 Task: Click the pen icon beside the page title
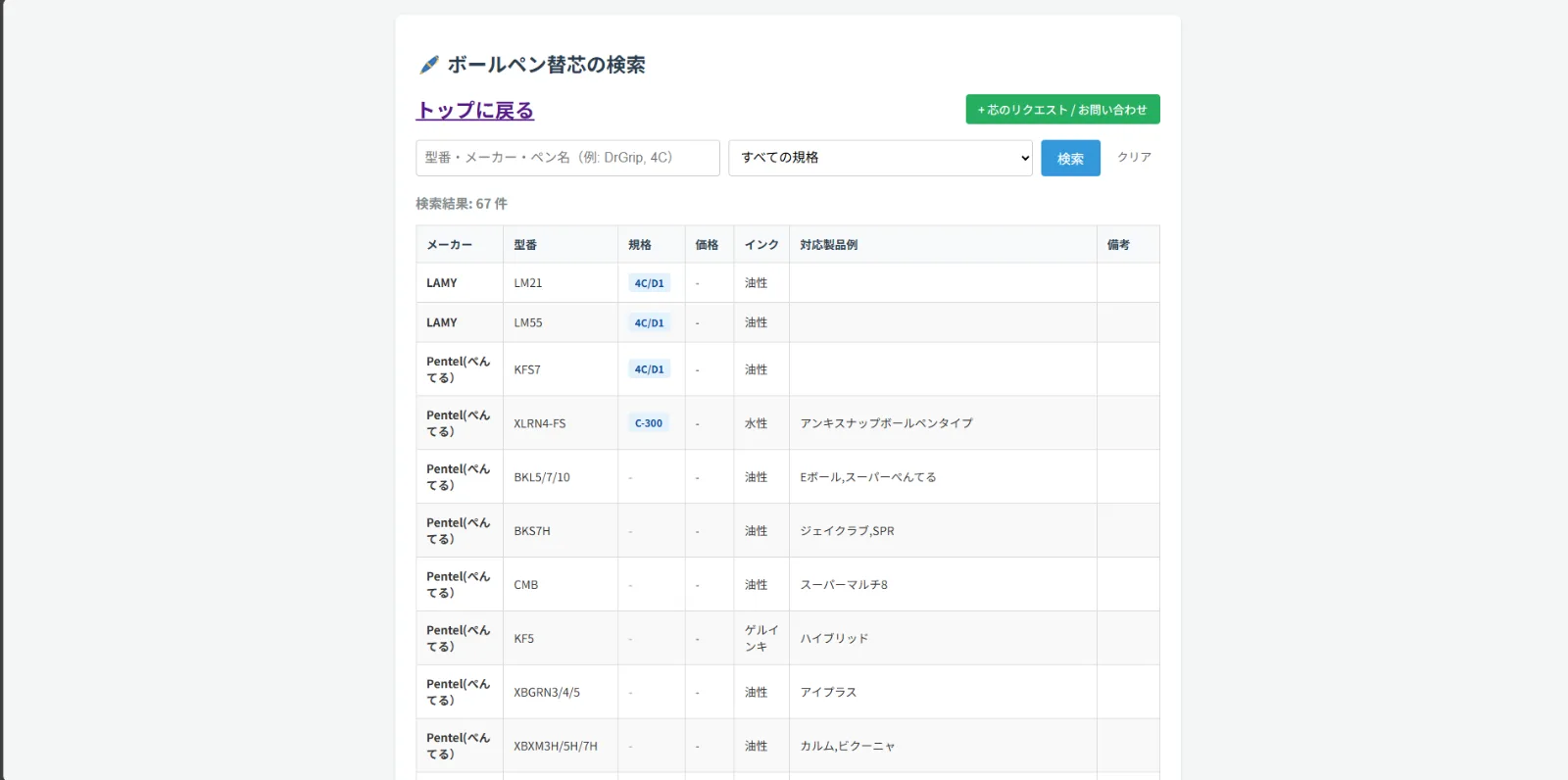click(x=429, y=65)
